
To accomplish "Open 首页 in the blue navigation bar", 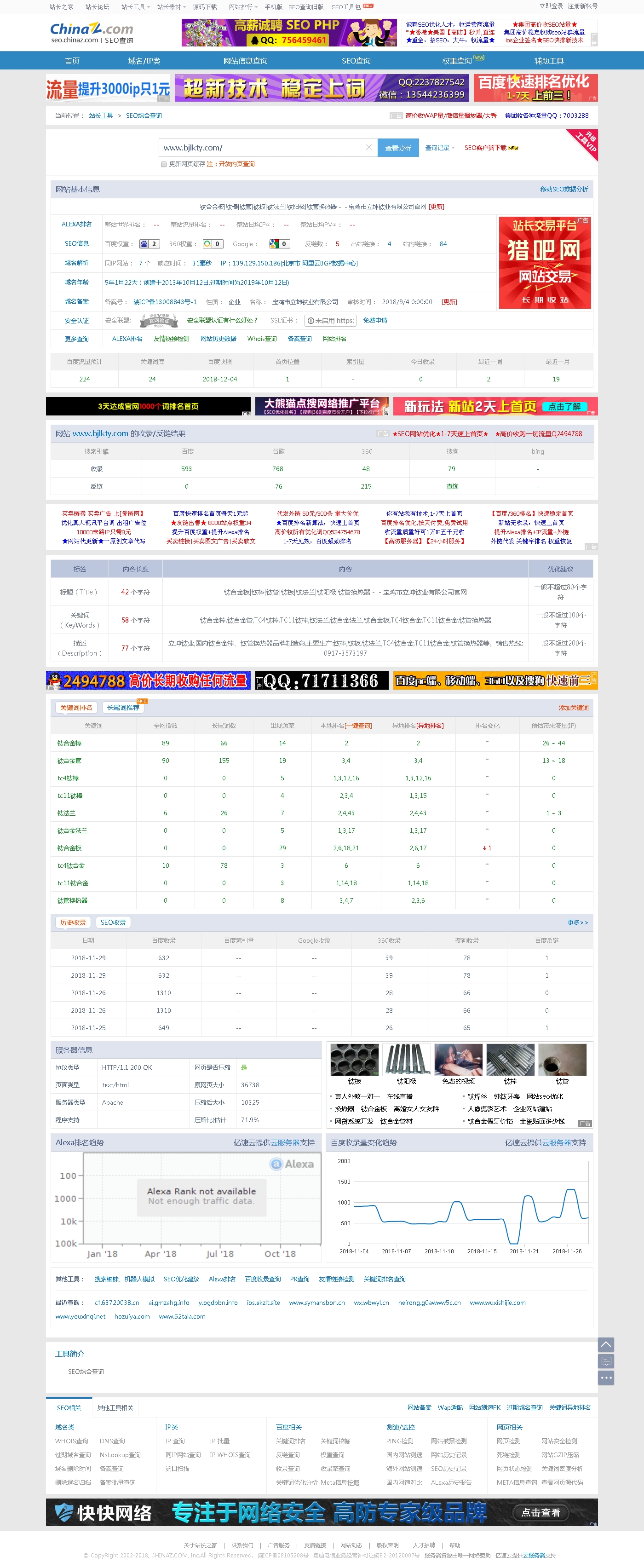I will coord(72,61).
